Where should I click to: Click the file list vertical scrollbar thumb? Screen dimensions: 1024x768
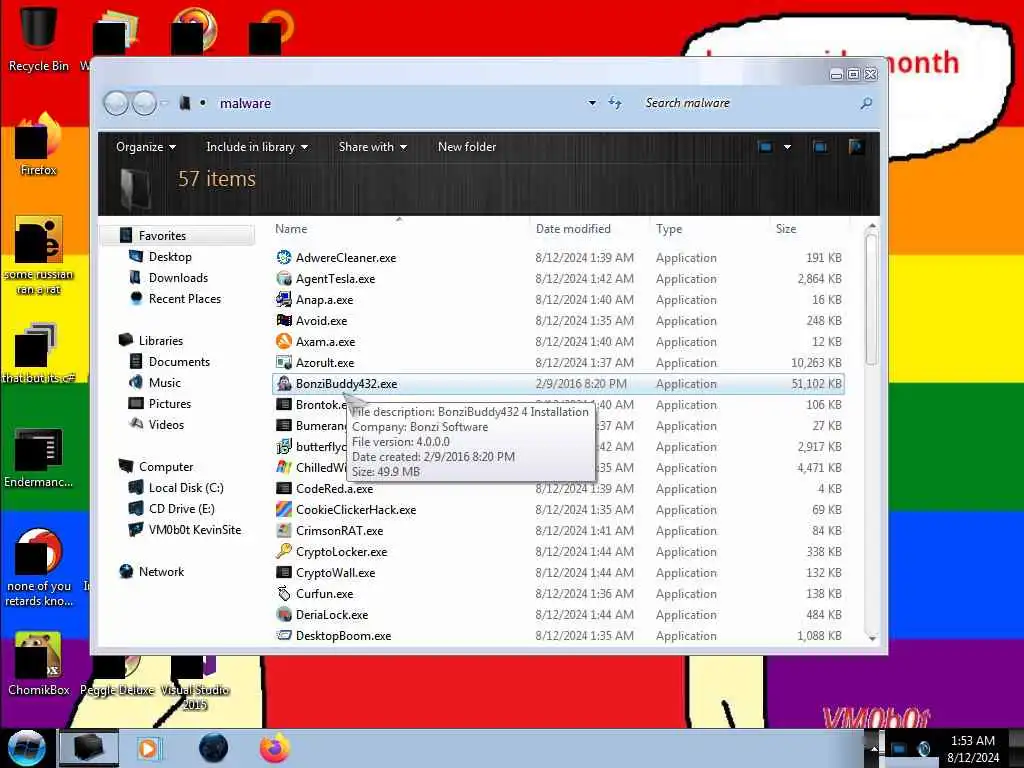click(x=871, y=300)
